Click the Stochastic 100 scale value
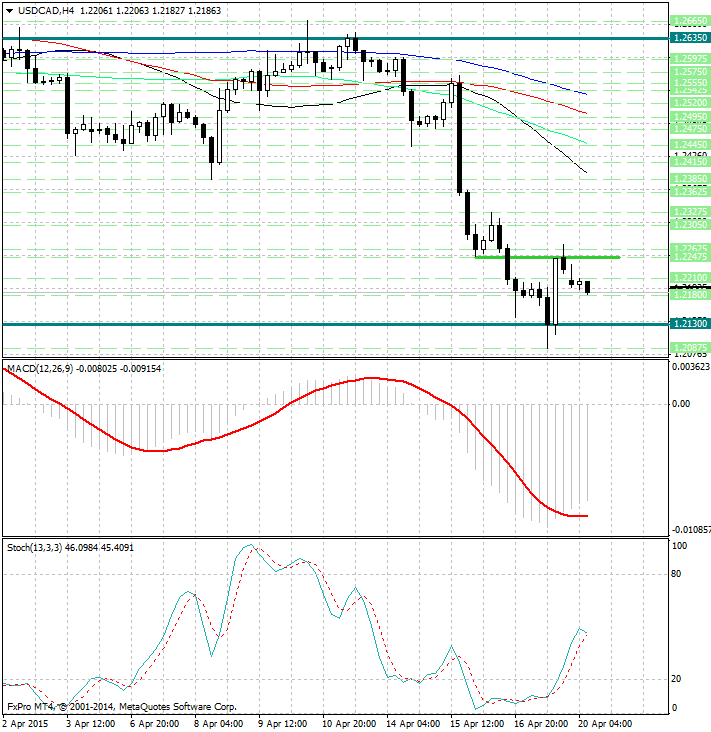Image resolution: width=711 pixels, height=732 pixels. pos(679,546)
